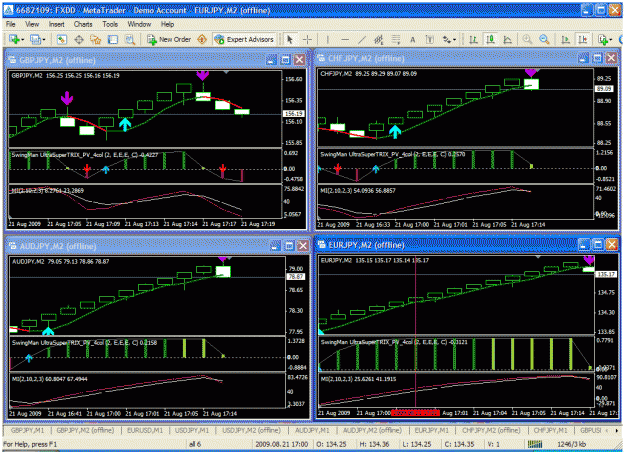Select the Horizontal Line drawing tool

345,39
